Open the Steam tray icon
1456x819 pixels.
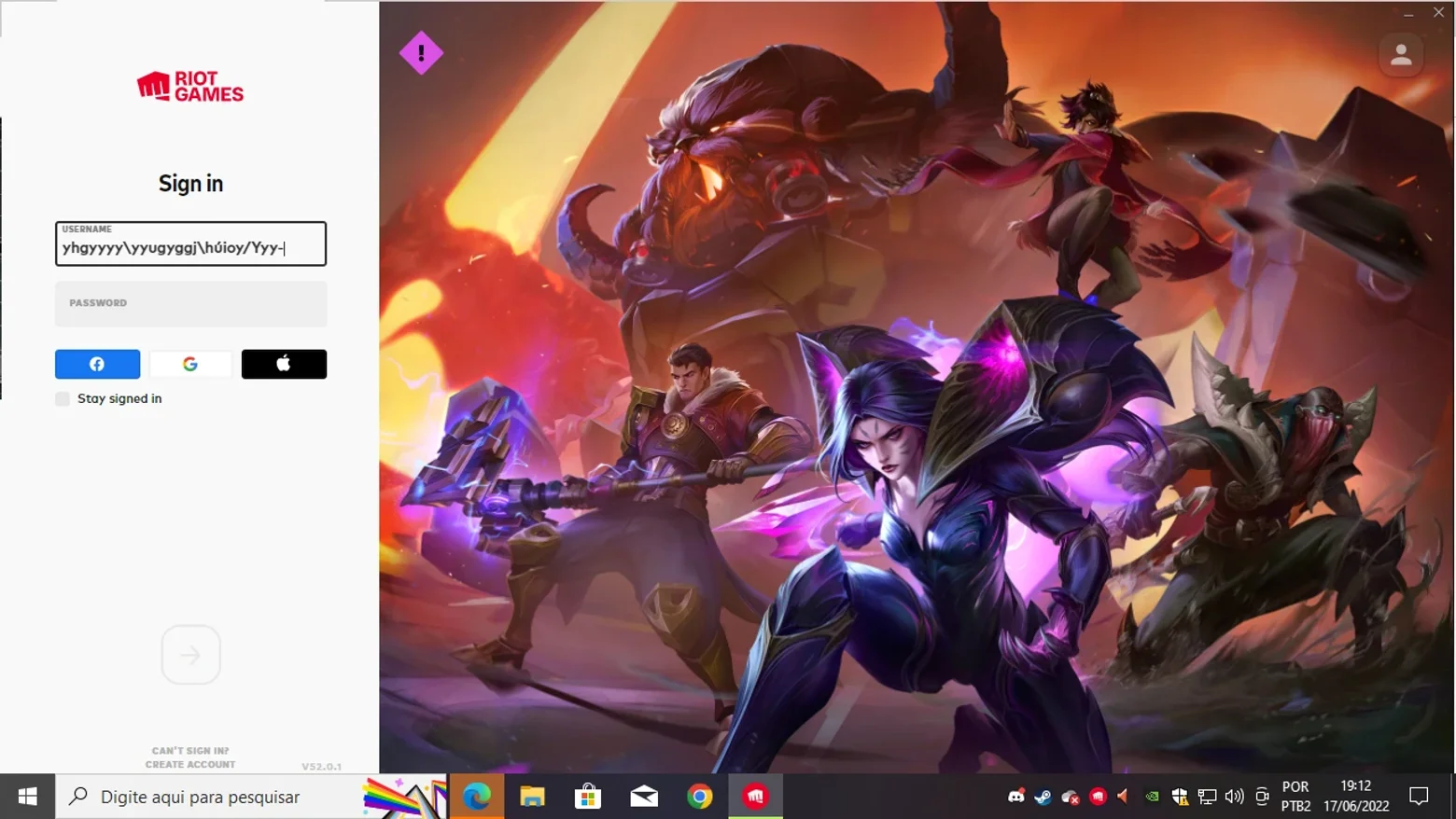[x=1043, y=797]
